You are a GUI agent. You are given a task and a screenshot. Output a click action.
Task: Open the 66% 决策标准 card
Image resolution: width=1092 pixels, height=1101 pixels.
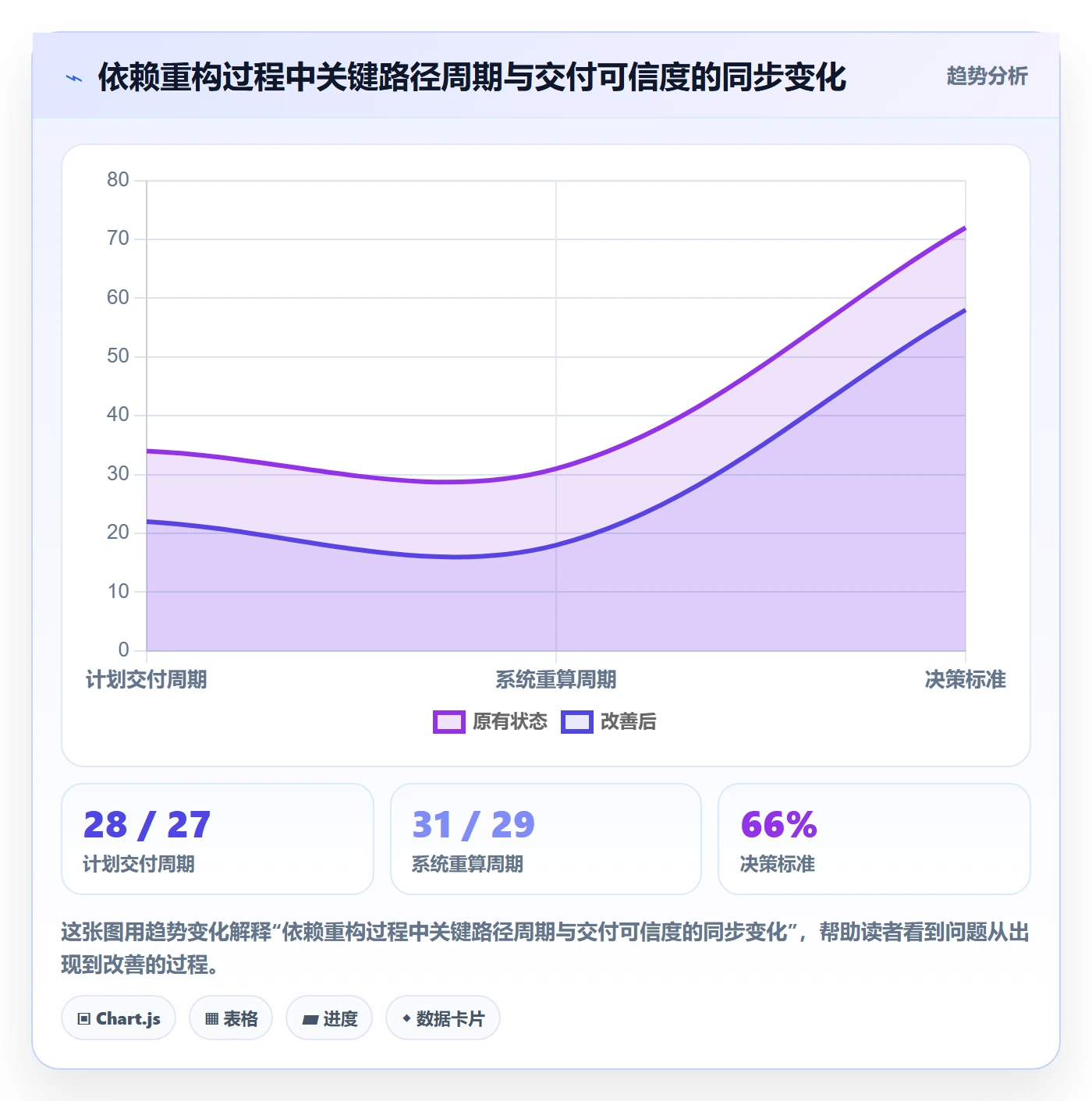pos(874,839)
